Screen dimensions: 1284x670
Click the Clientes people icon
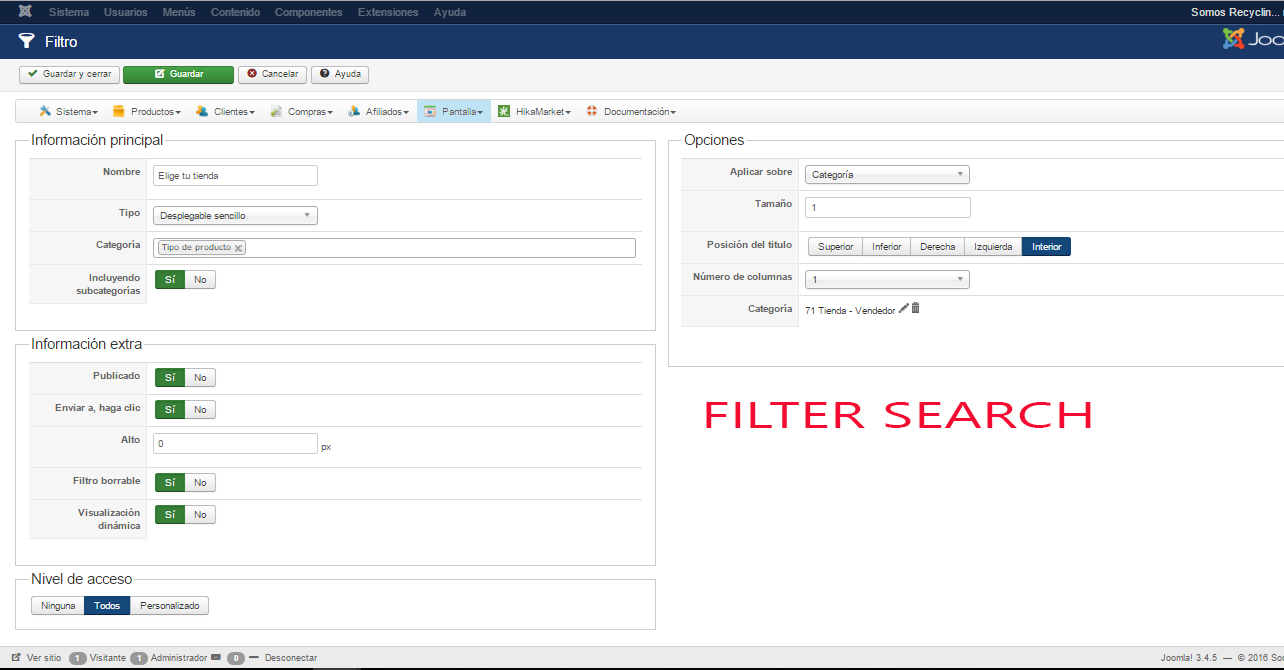click(202, 111)
